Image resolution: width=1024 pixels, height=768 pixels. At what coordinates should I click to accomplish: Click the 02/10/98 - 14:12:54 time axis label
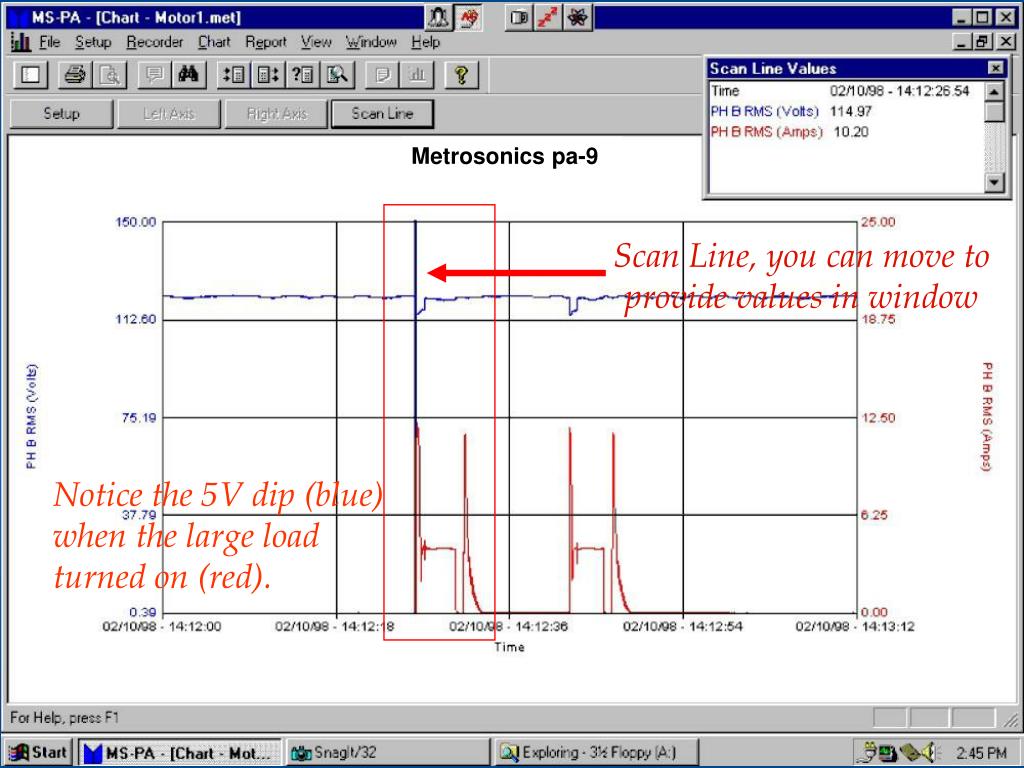tap(682, 627)
